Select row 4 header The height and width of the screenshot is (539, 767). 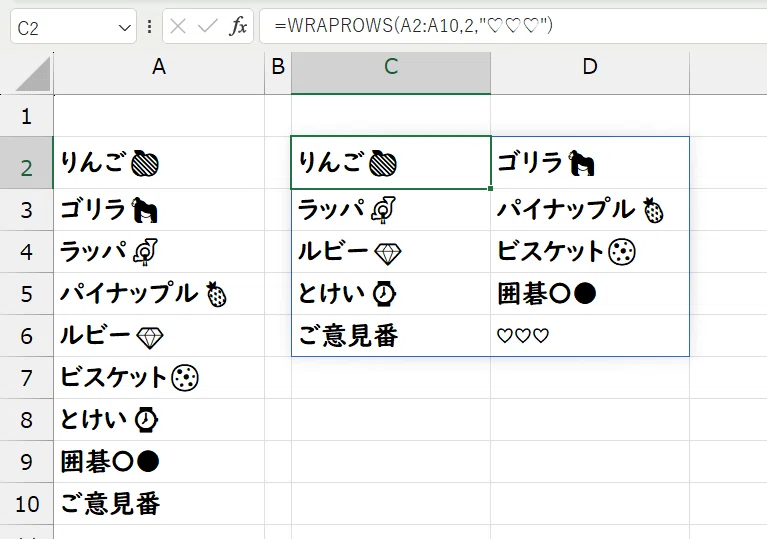point(26,252)
